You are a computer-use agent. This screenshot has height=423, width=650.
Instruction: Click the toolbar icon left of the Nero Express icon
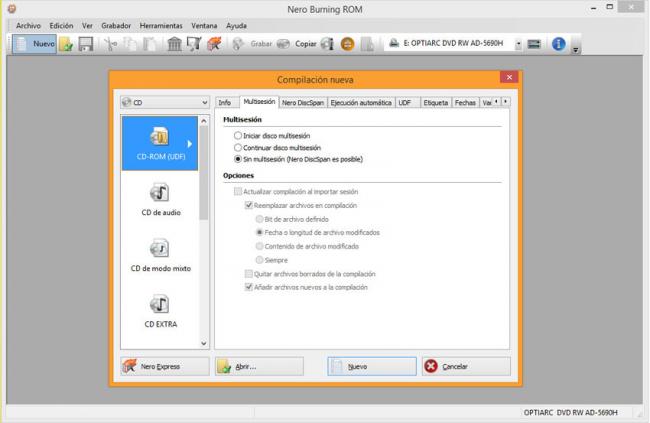tap(194, 44)
